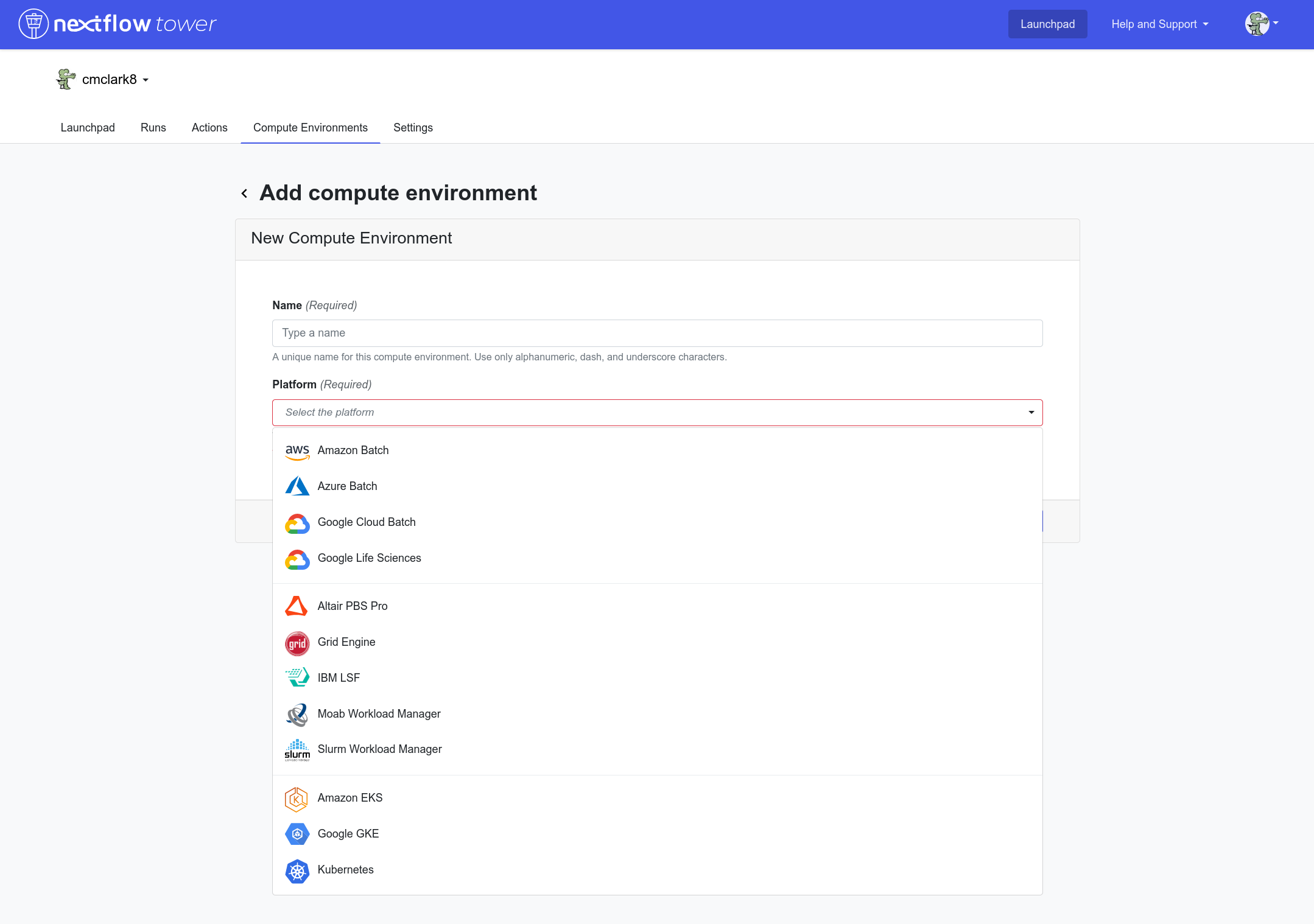The height and width of the screenshot is (924, 1314).
Task: Select the Google GKE platform option
Action: tap(348, 834)
